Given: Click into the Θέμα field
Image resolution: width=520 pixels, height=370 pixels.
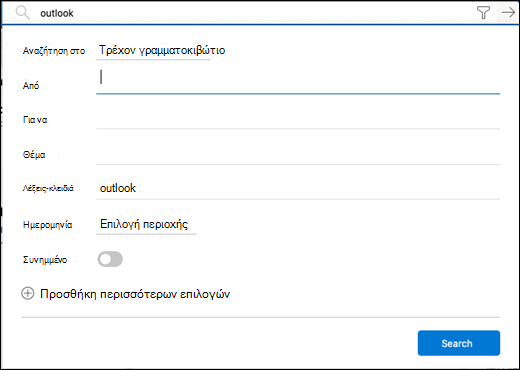Looking at the screenshot, I should [x=298, y=155].
